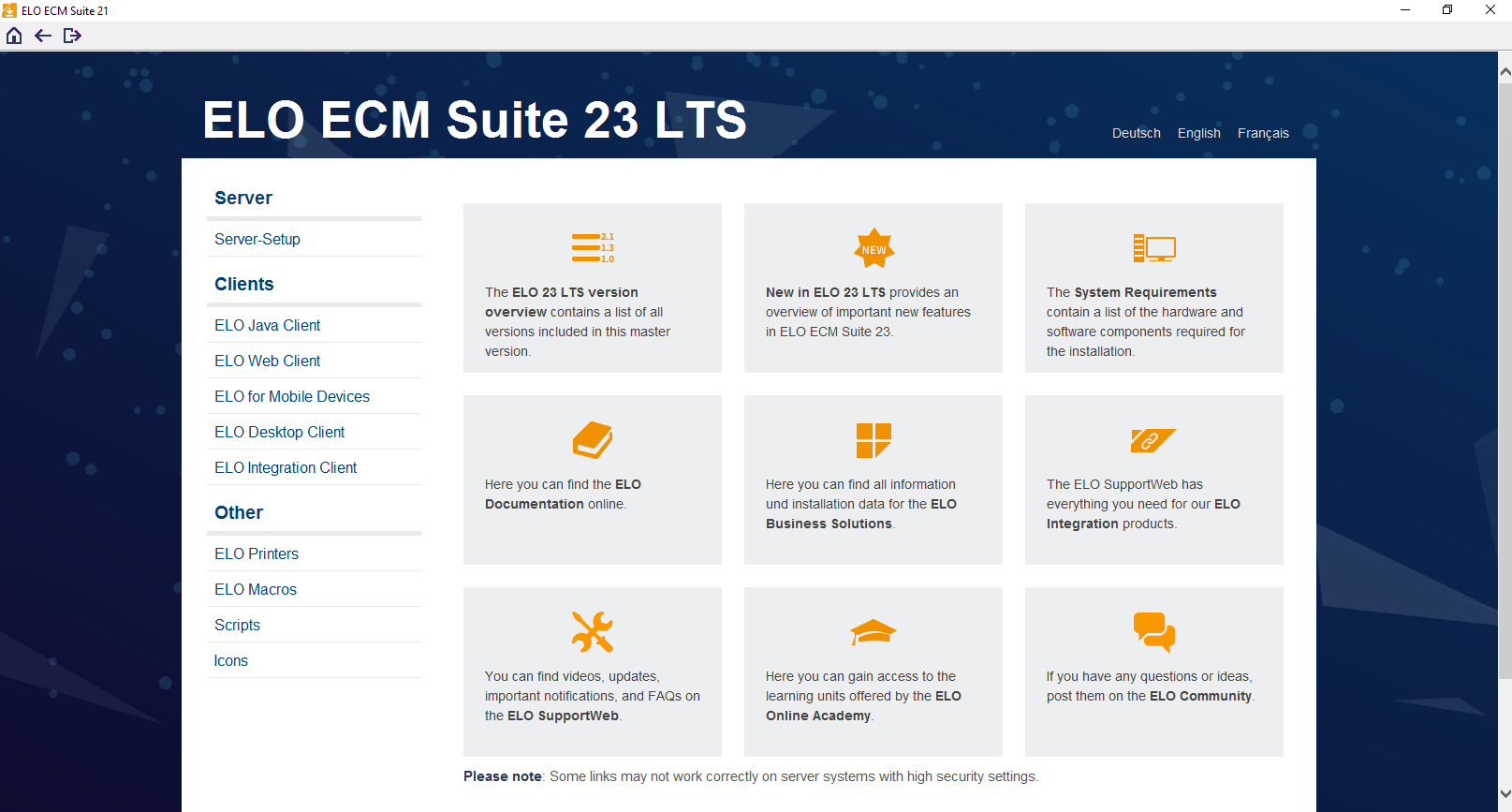Switch language to Français
1512x812 pixels.
(1263, 133)
